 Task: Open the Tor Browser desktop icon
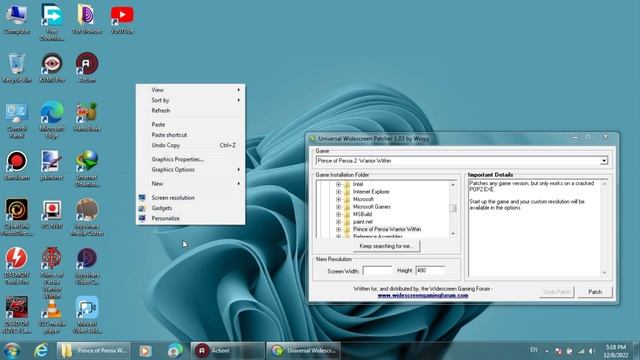click(87, 19)
